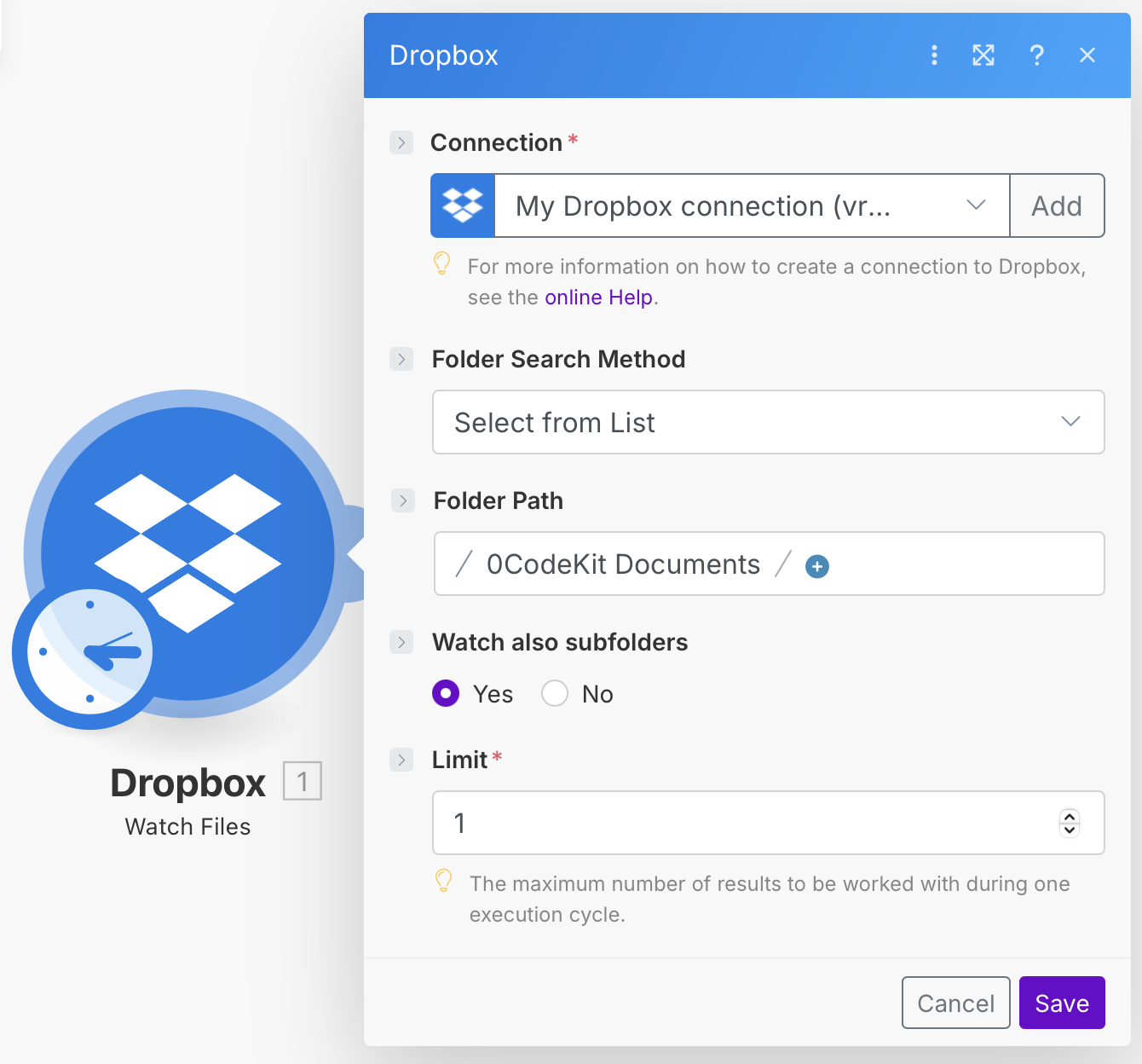Click the Dropbox Watch Files module circle
This screenshot has height=1064, width=1142.
click(187, 554)
